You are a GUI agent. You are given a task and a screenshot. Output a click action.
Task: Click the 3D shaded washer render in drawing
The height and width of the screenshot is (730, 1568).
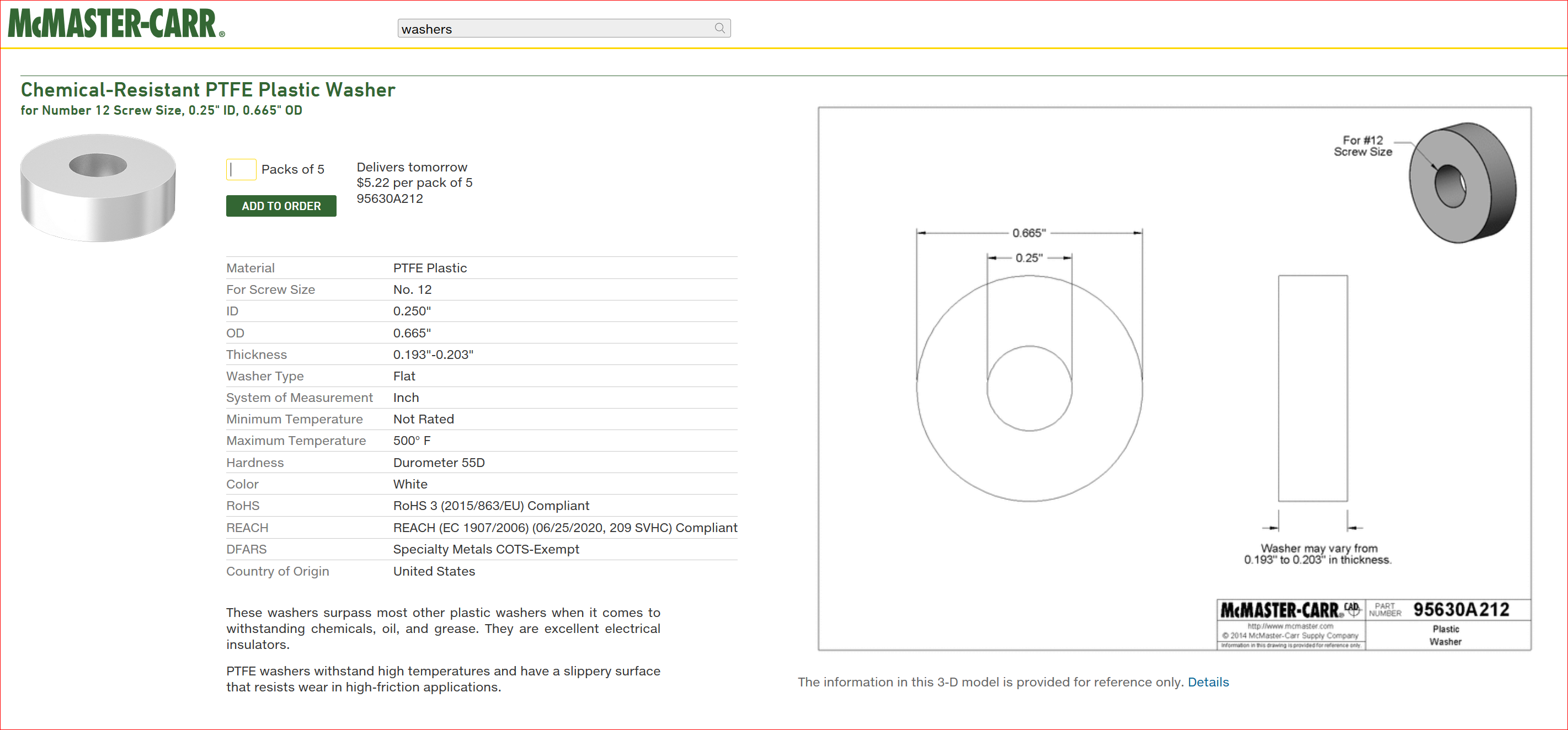click(1463, 182)
